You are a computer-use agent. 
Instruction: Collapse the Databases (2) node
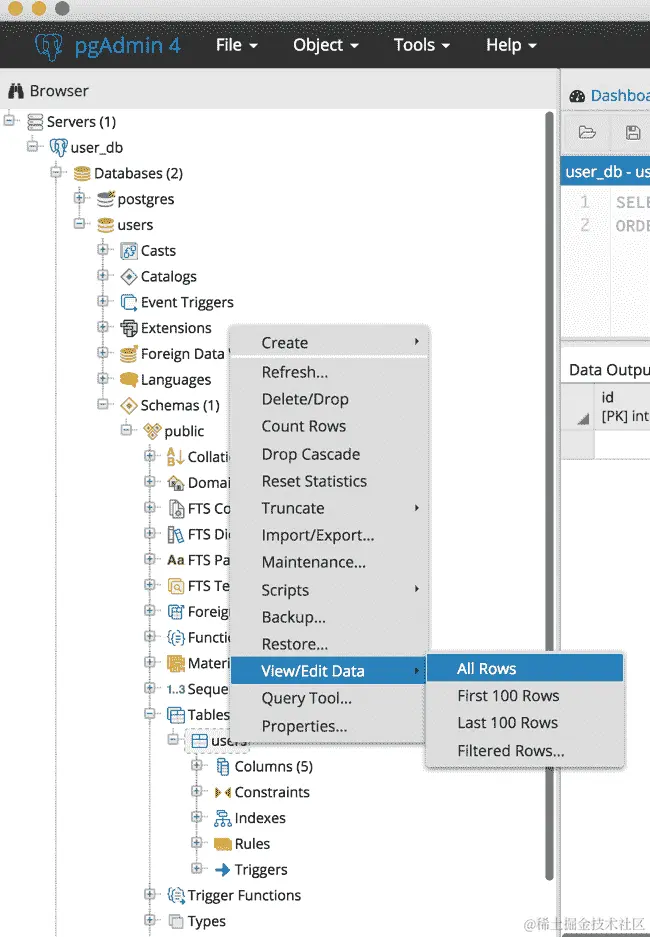pyautogui.click(x=56, y=172)
